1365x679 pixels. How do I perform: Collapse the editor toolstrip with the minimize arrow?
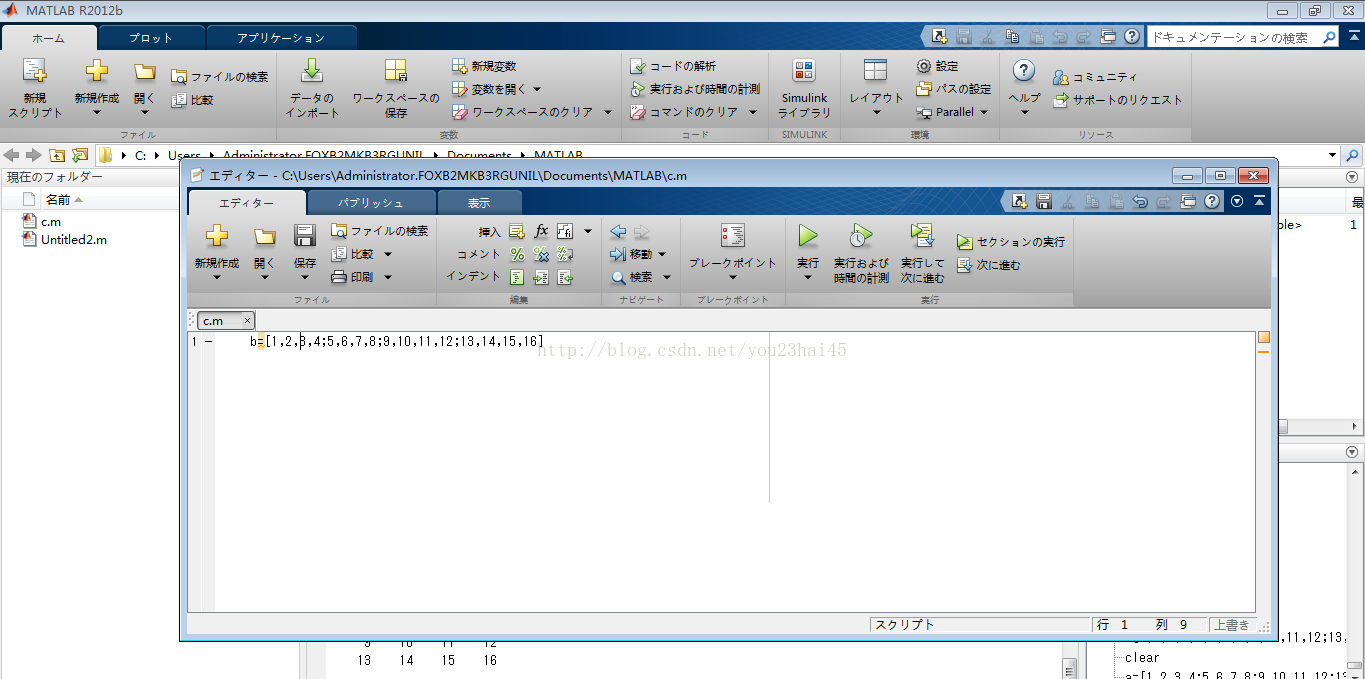click(1258, 201)
